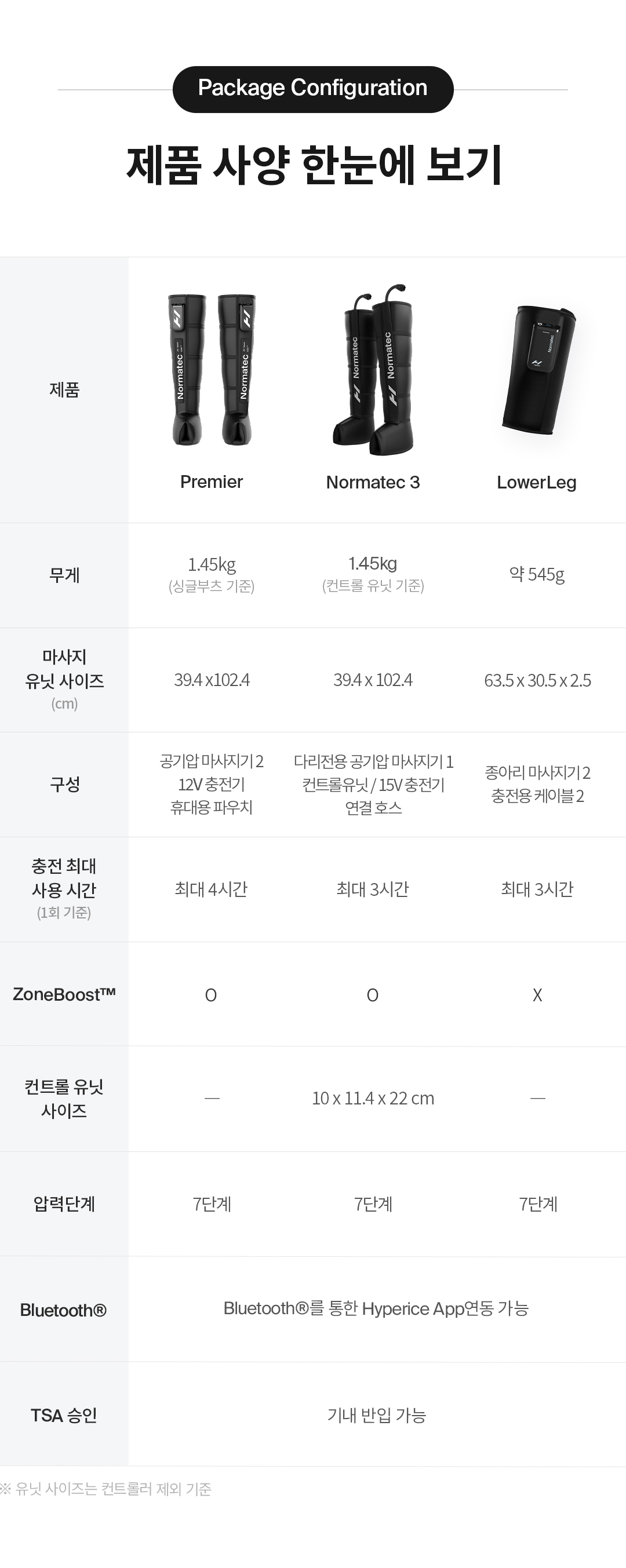626x1568 pixels.
Task: Click the 구성 row header
Action: tap(64, 785)
